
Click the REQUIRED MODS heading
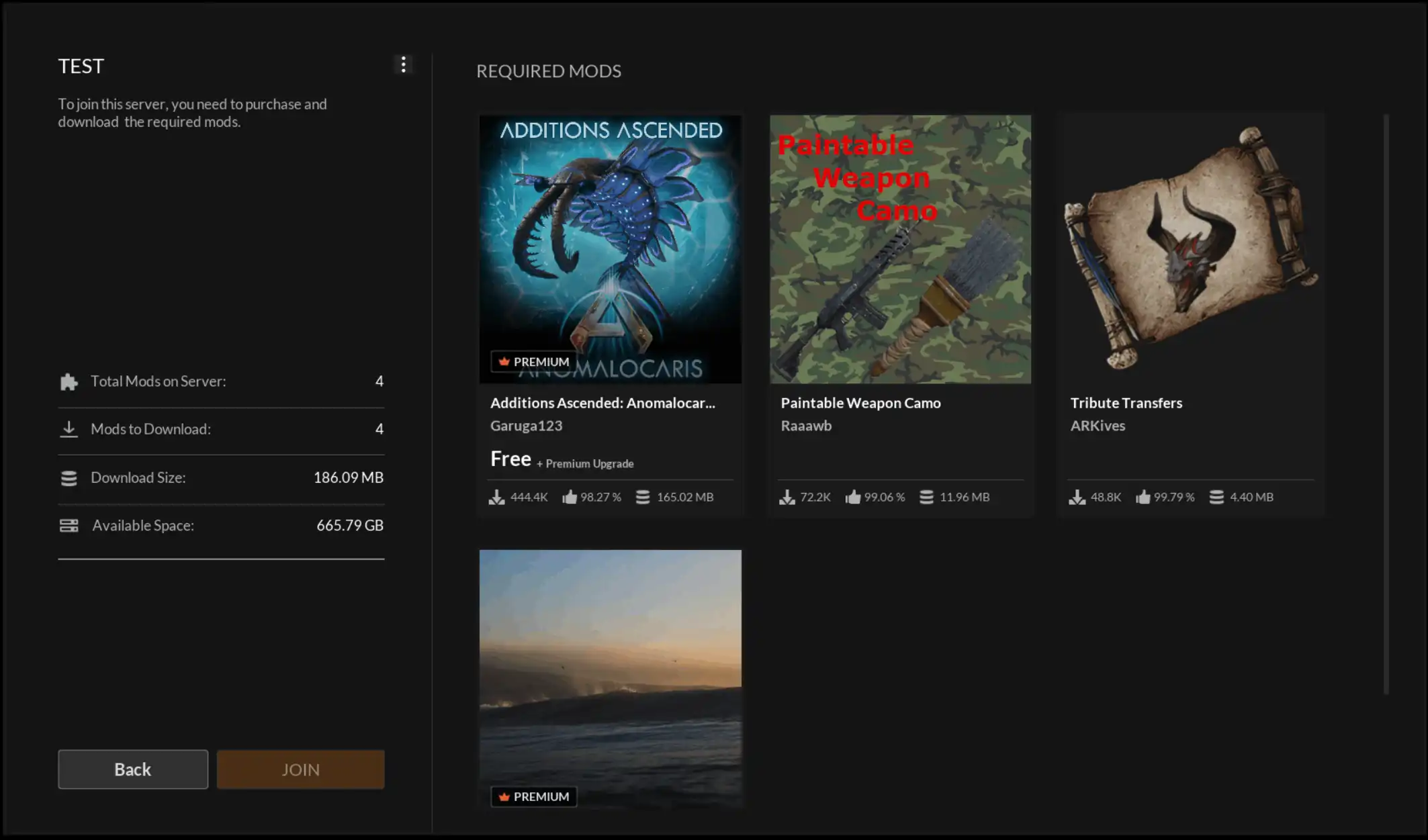[549, 71]
